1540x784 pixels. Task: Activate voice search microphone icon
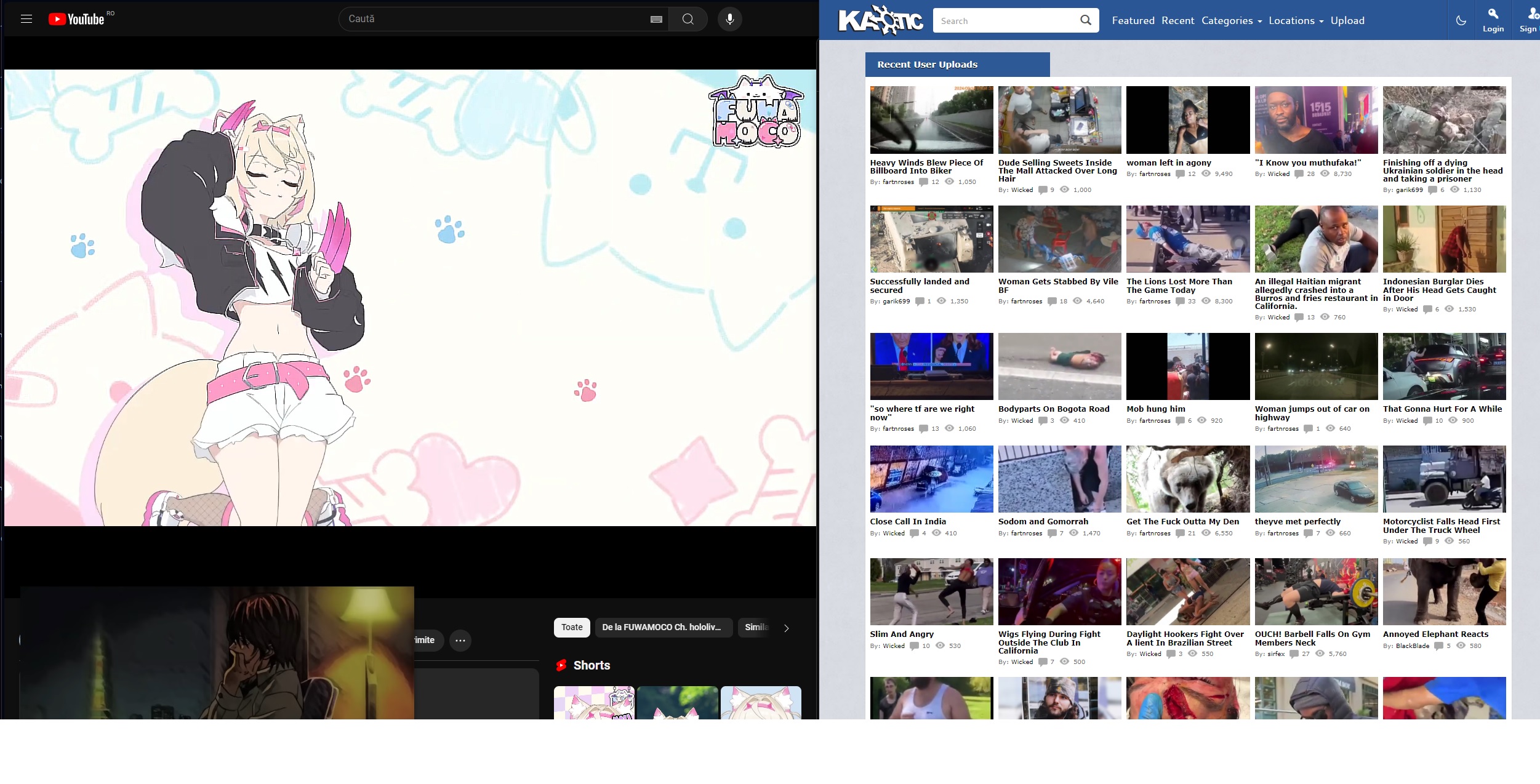729,19
